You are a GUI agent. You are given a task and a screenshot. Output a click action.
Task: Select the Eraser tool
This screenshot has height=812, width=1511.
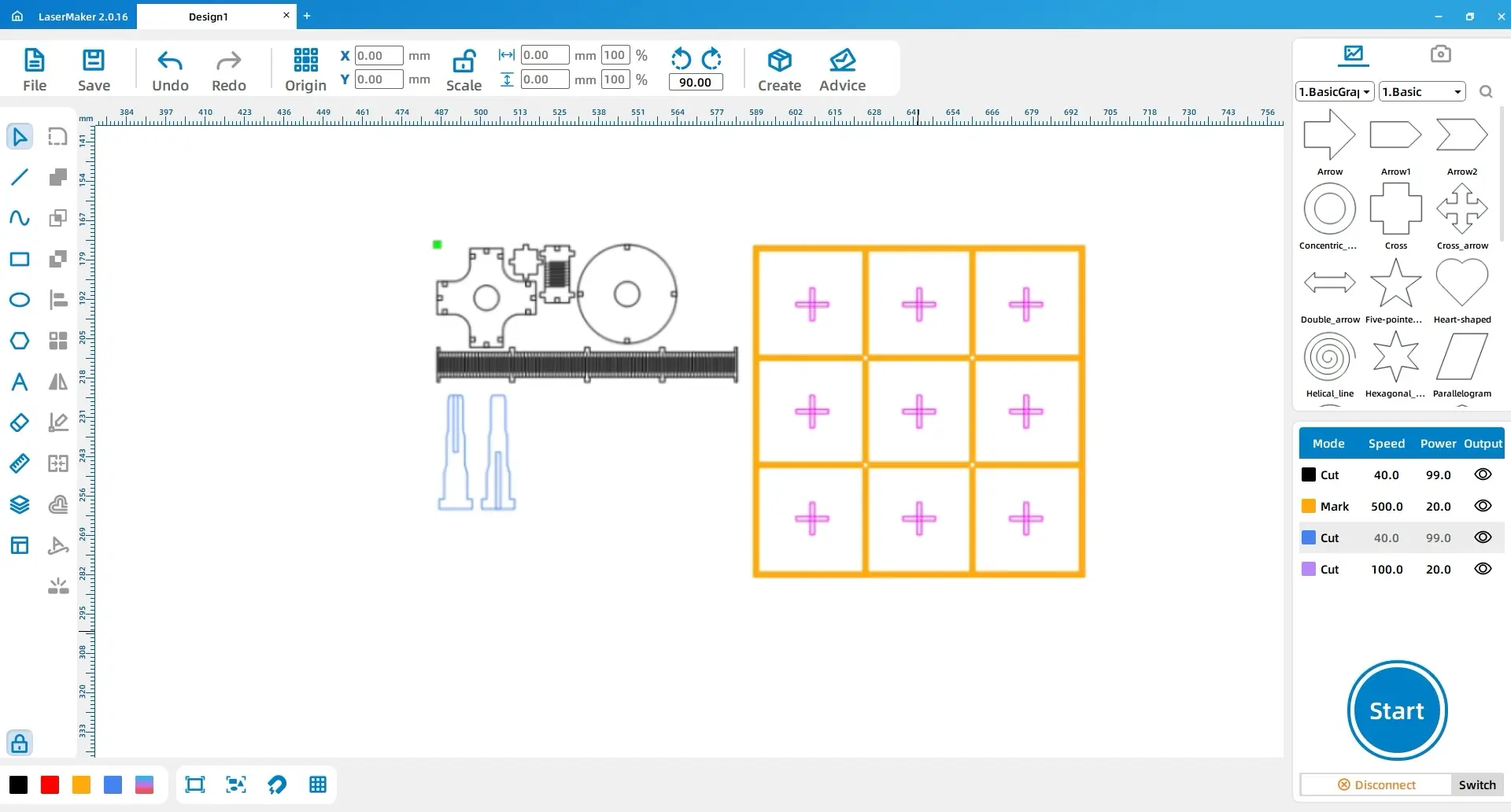click(x=20, y=423)
